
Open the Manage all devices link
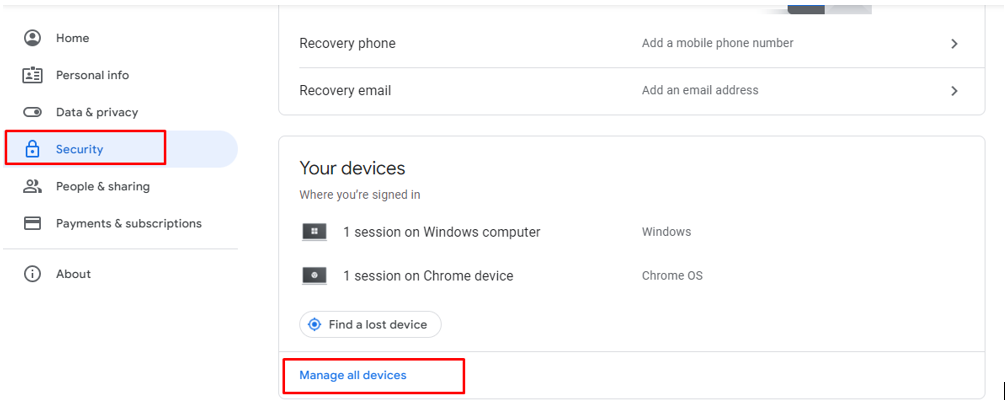(353, 375)
